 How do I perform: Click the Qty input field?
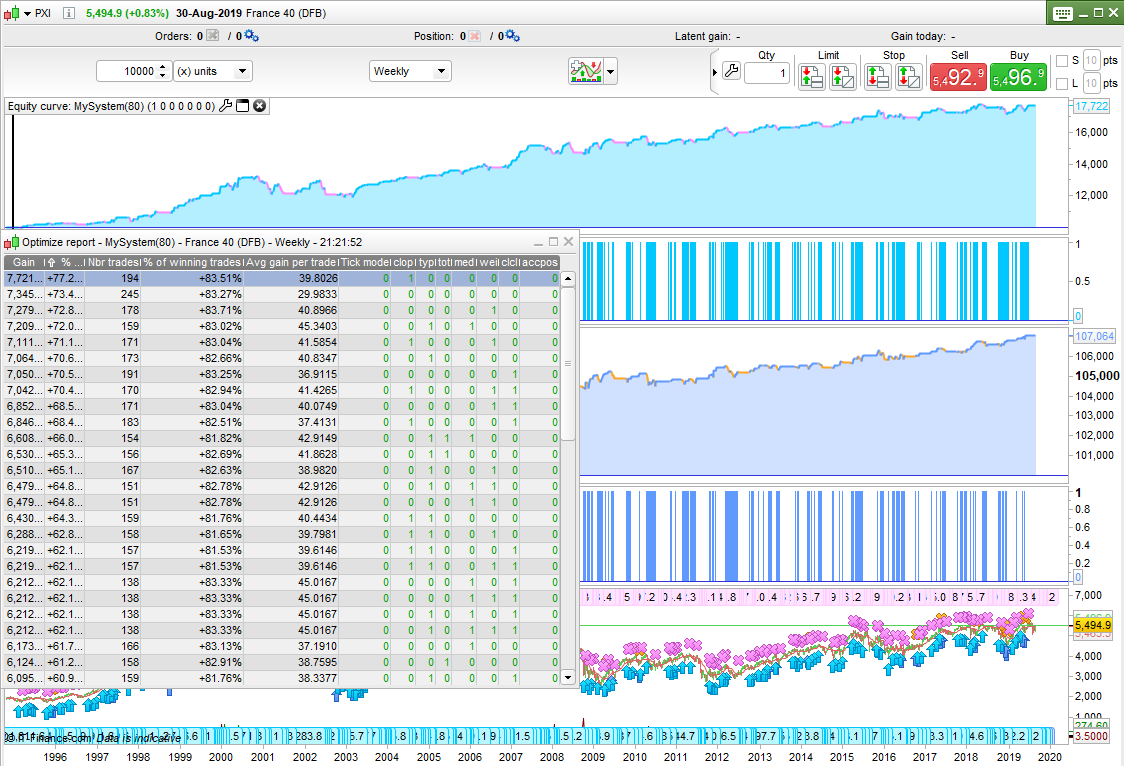click(x=767, y=72)
